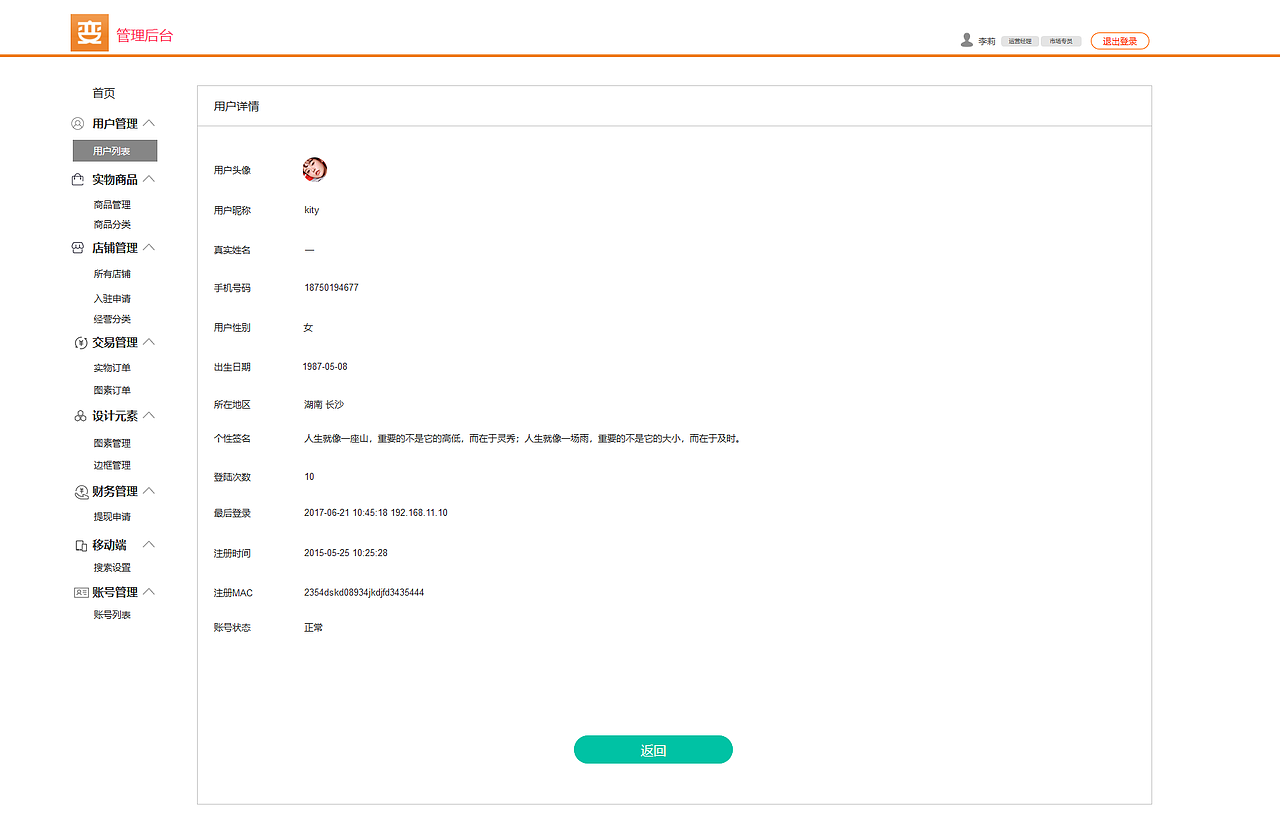Click the 交易管理 yen coin icon

[81, 343]
